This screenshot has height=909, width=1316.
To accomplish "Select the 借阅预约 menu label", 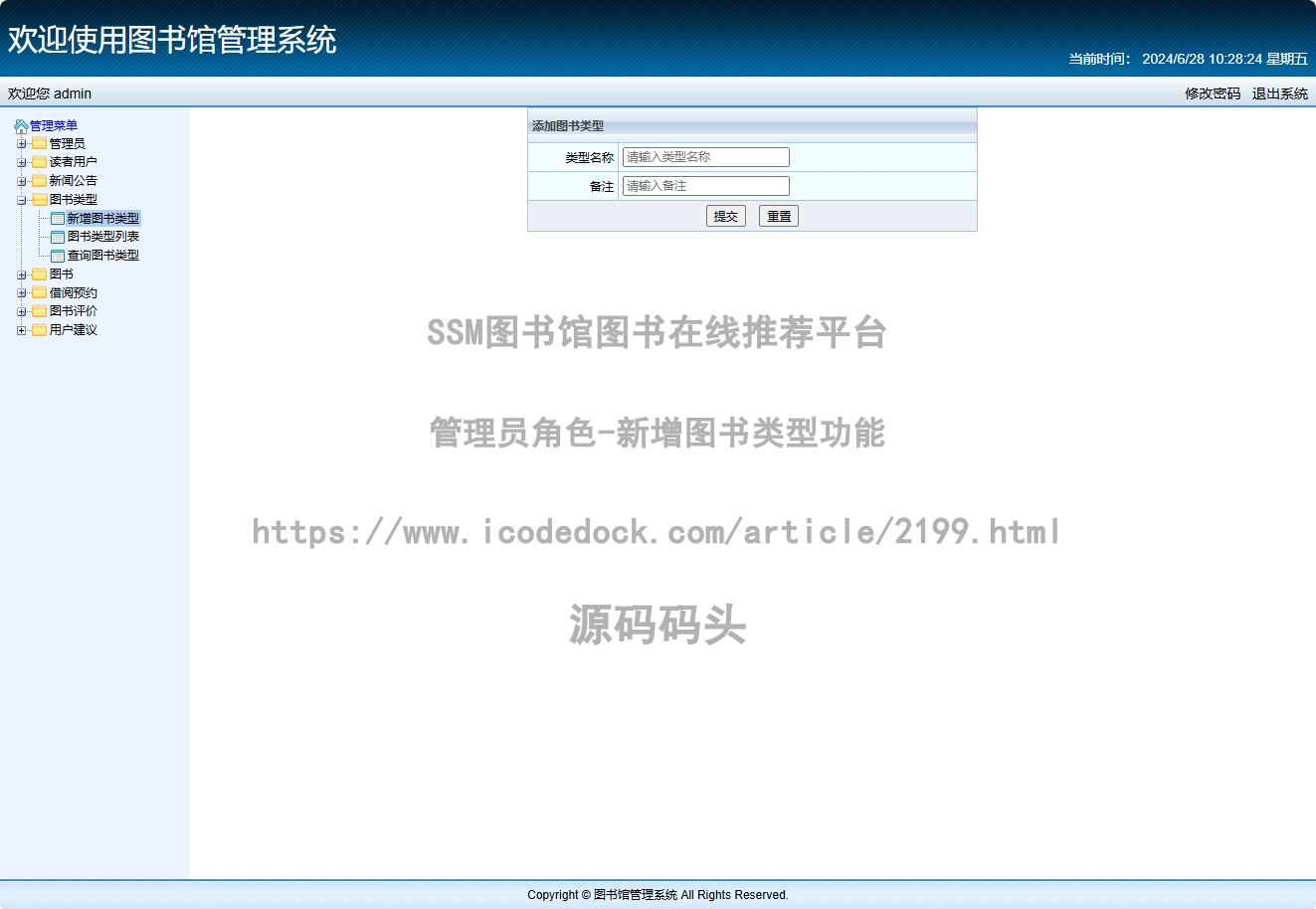I will point(74,293).
